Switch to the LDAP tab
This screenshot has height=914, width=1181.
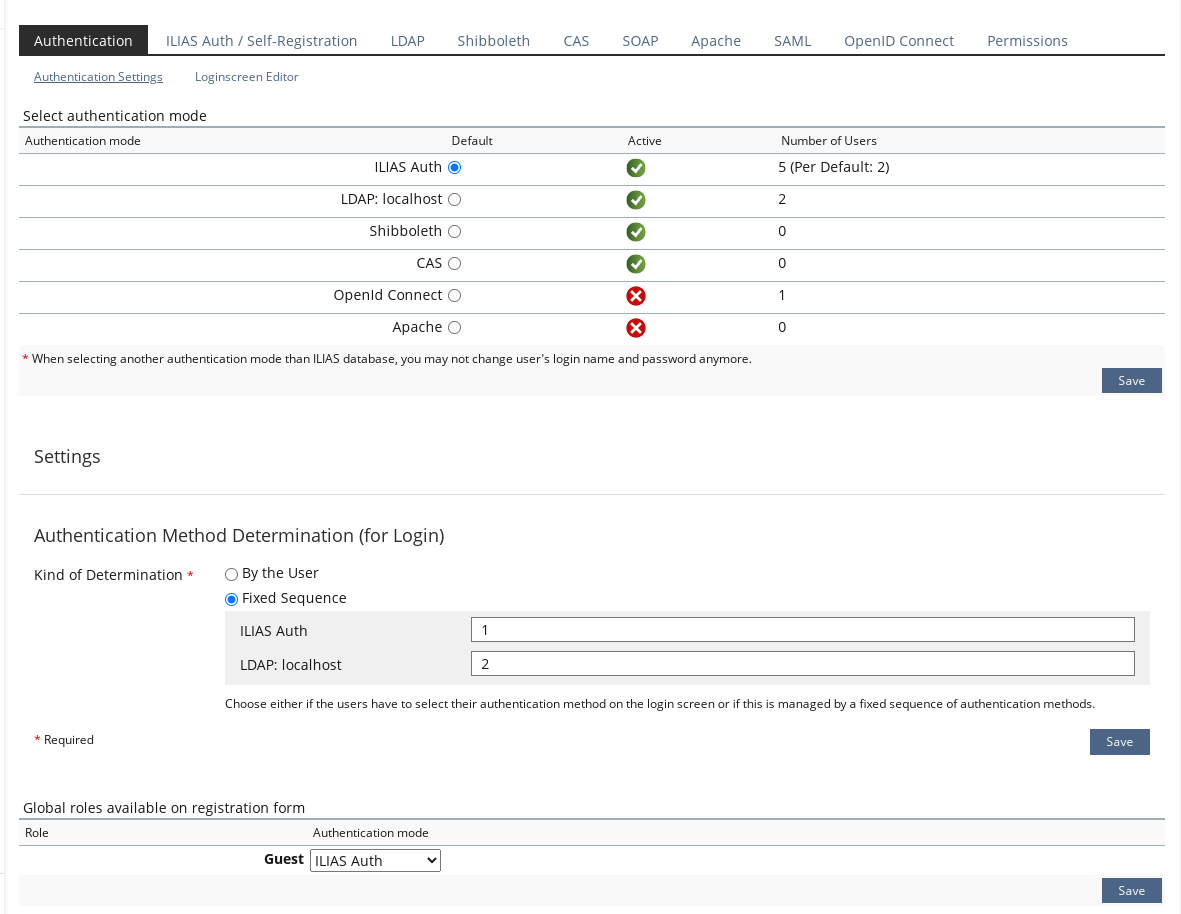click(407, 41)
